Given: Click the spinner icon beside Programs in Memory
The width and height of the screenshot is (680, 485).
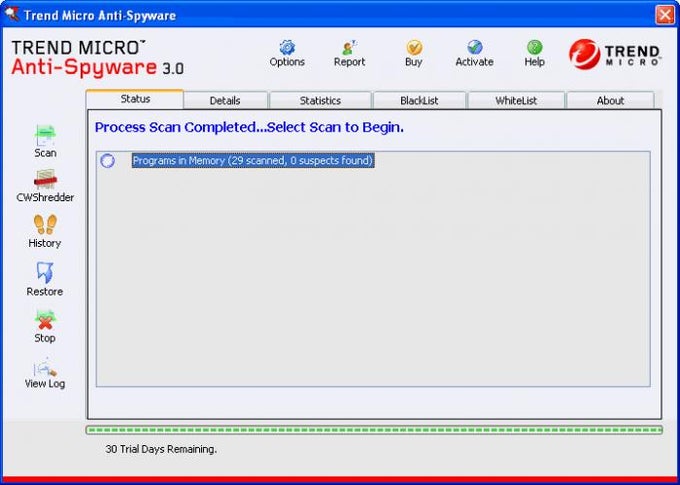Looking at the screenshot, I should click(x=108, y=161).
